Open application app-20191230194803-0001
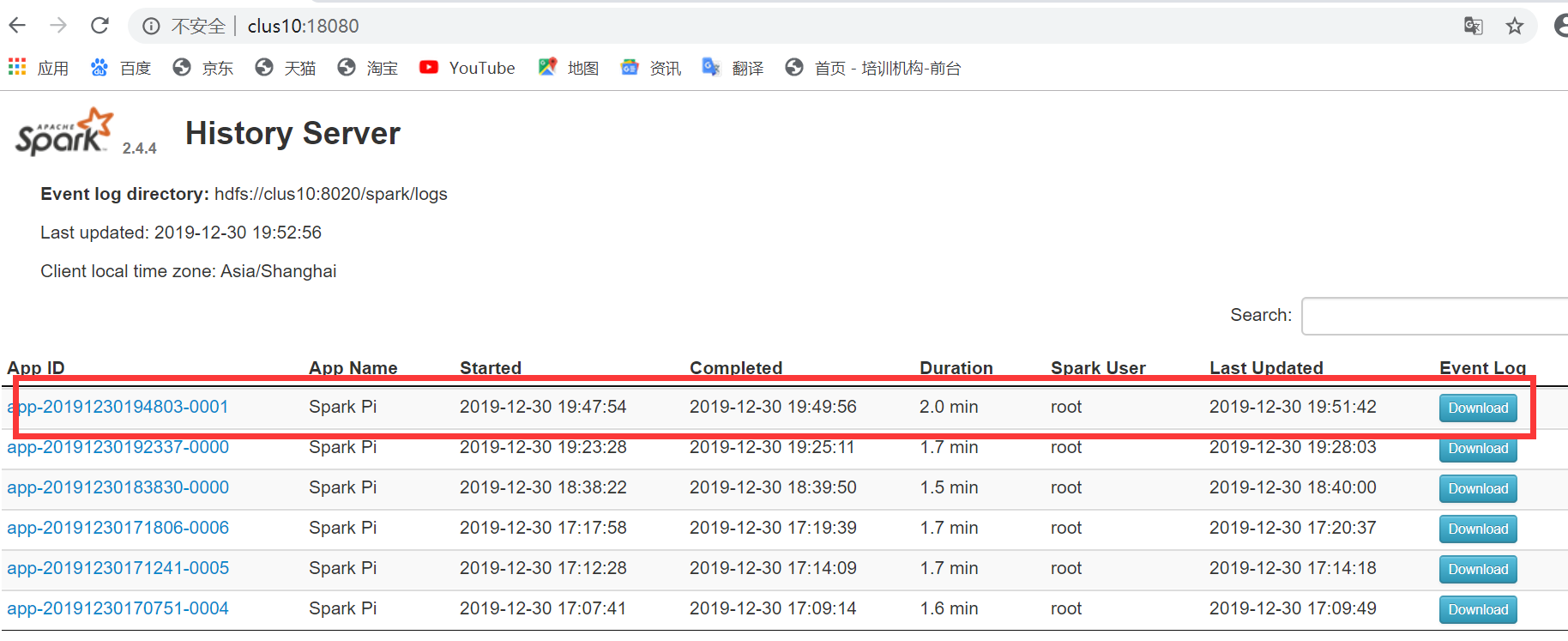The height and width of the screenshot is (641, 1568). pyautogui.click(x=118, y=407)
